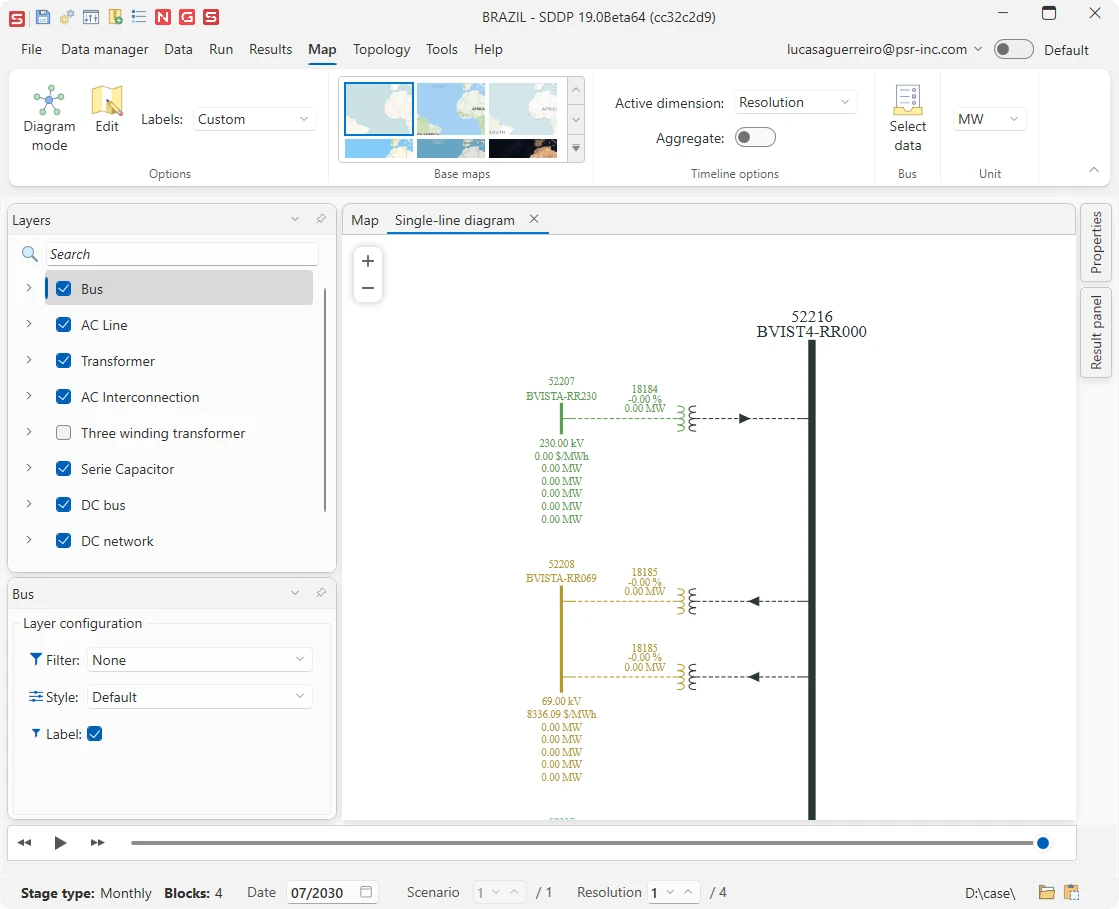Click the Edit map icon

pyautogui.click(x=107, y=109)
